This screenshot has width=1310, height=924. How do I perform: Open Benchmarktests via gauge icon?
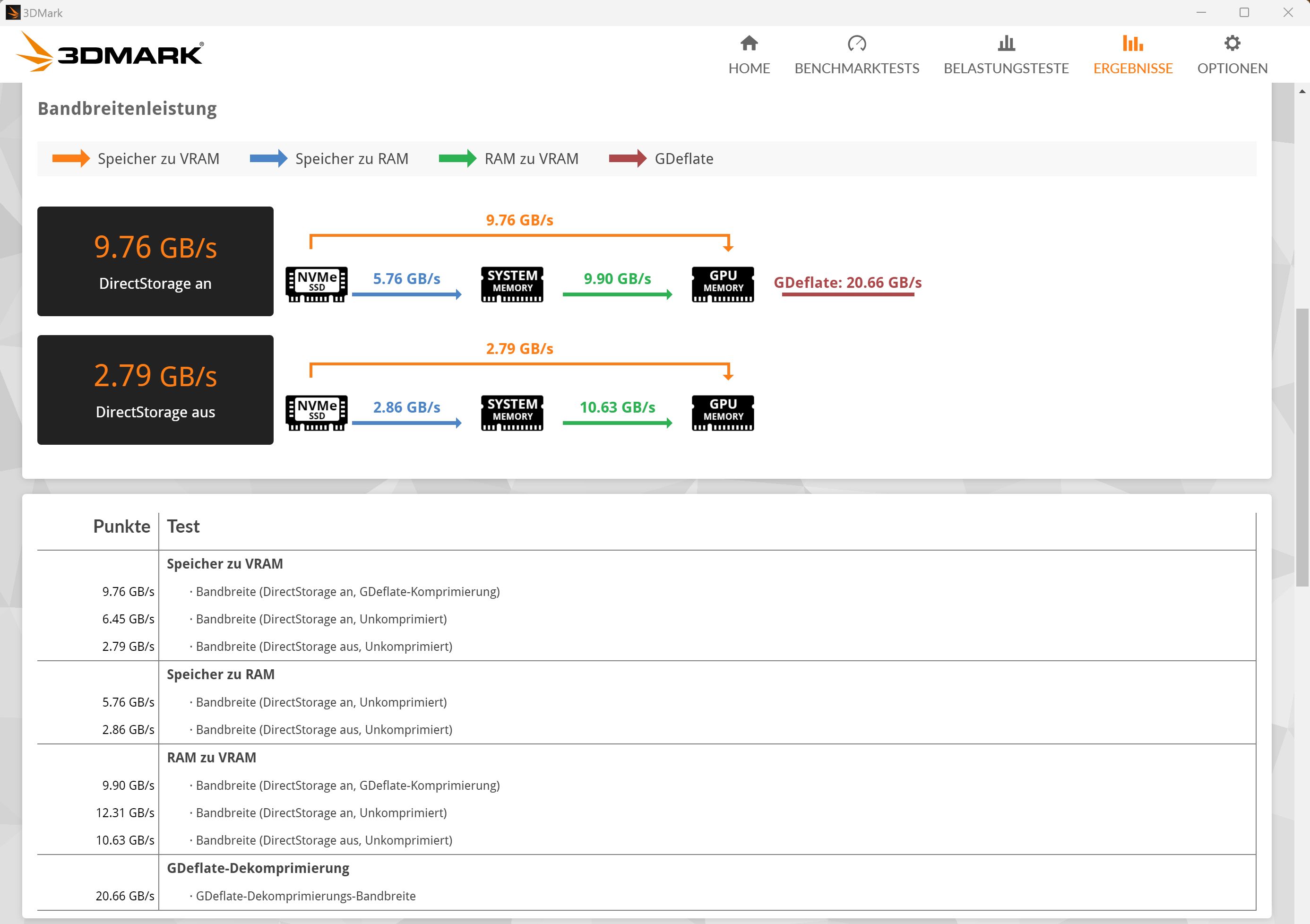pos(856,43)
